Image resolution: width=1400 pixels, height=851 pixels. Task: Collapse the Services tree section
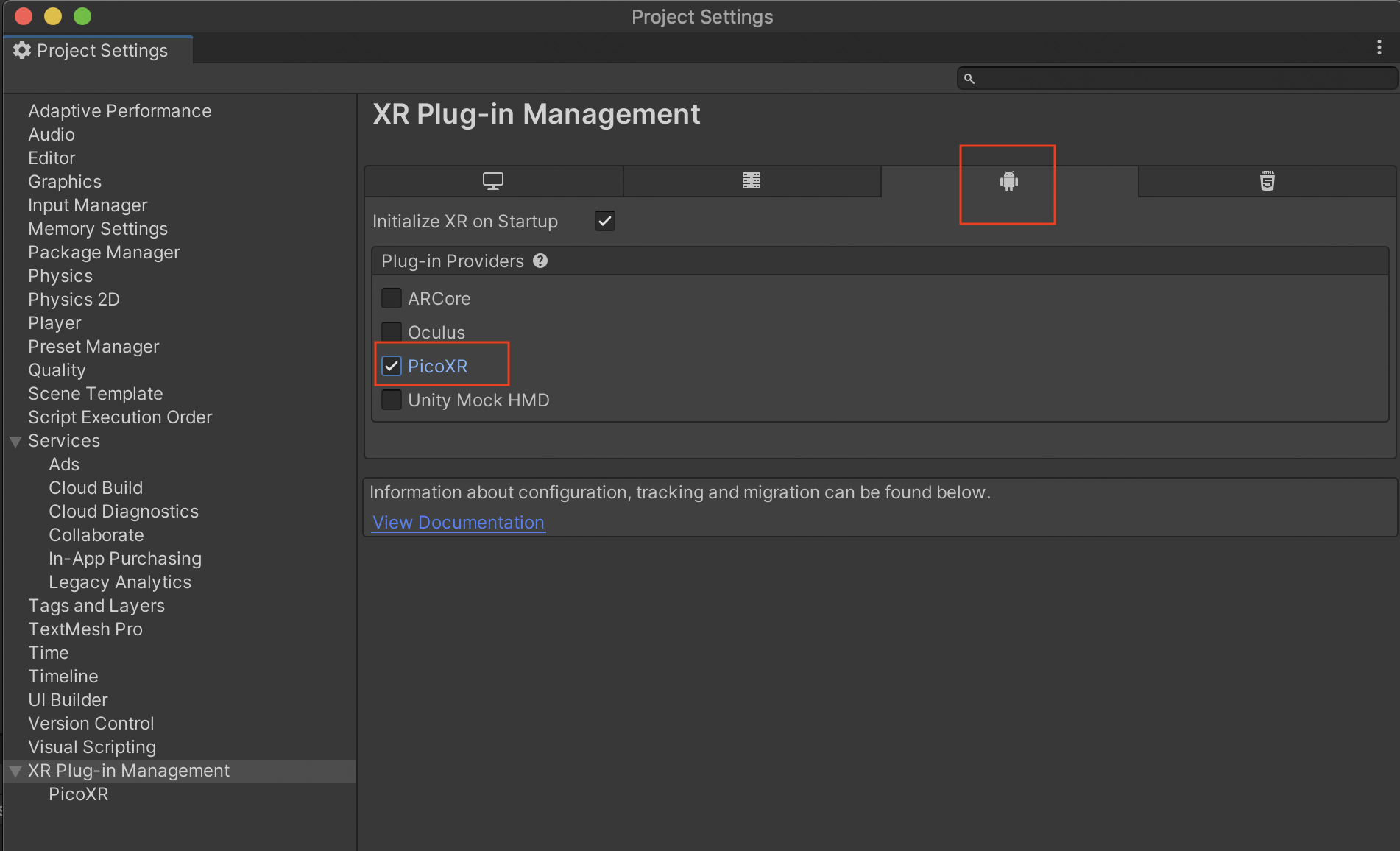click(x=15, y=442)
